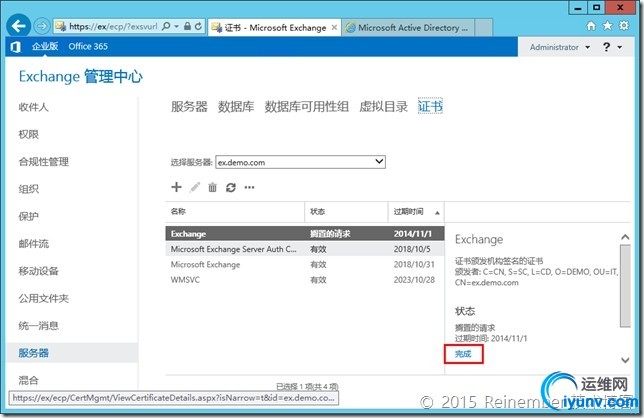Go back with the browser back arrow
This screenshot has height=418, width=644.
click(18, 26)
